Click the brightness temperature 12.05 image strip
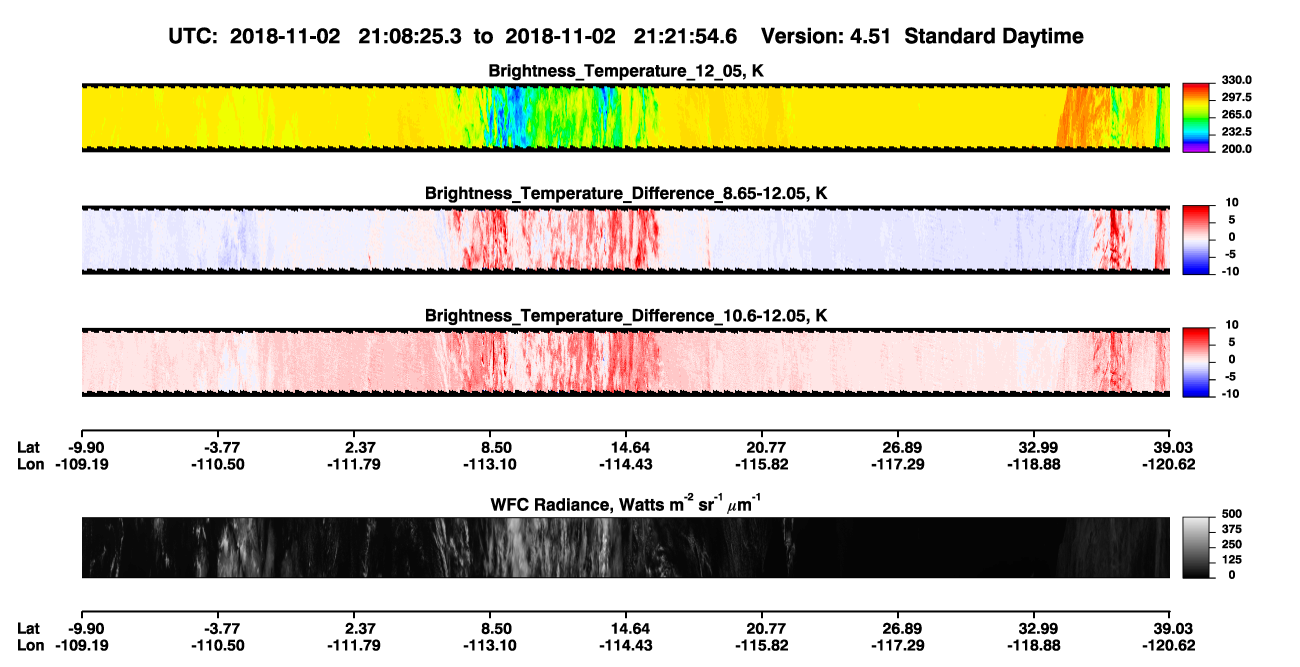Image resolution: width=1300 pixels, height=667 pixels. pyautogui.click(x=625, y=117)
